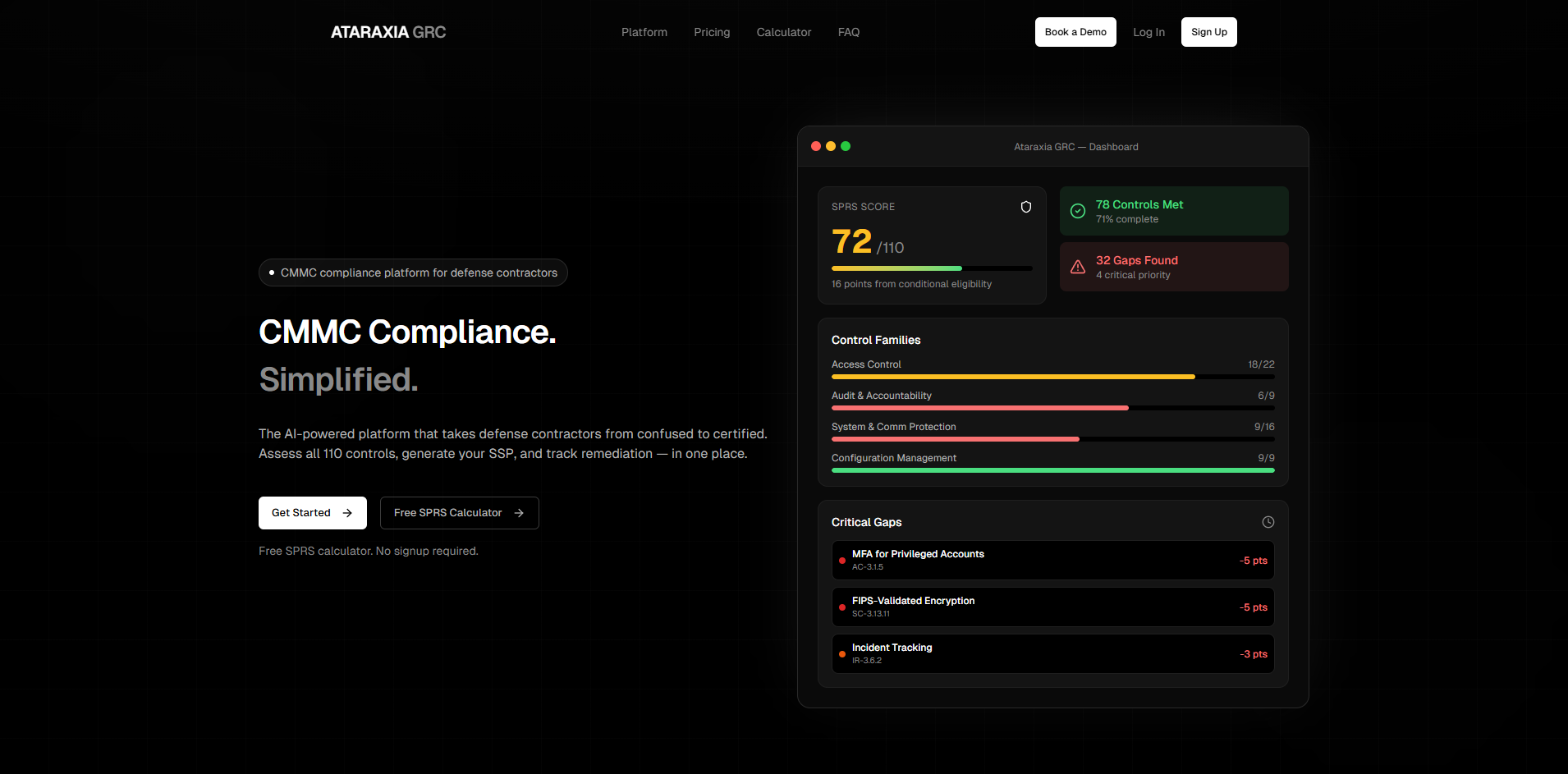Open the Platform nav item

click(x=644, y=32)
